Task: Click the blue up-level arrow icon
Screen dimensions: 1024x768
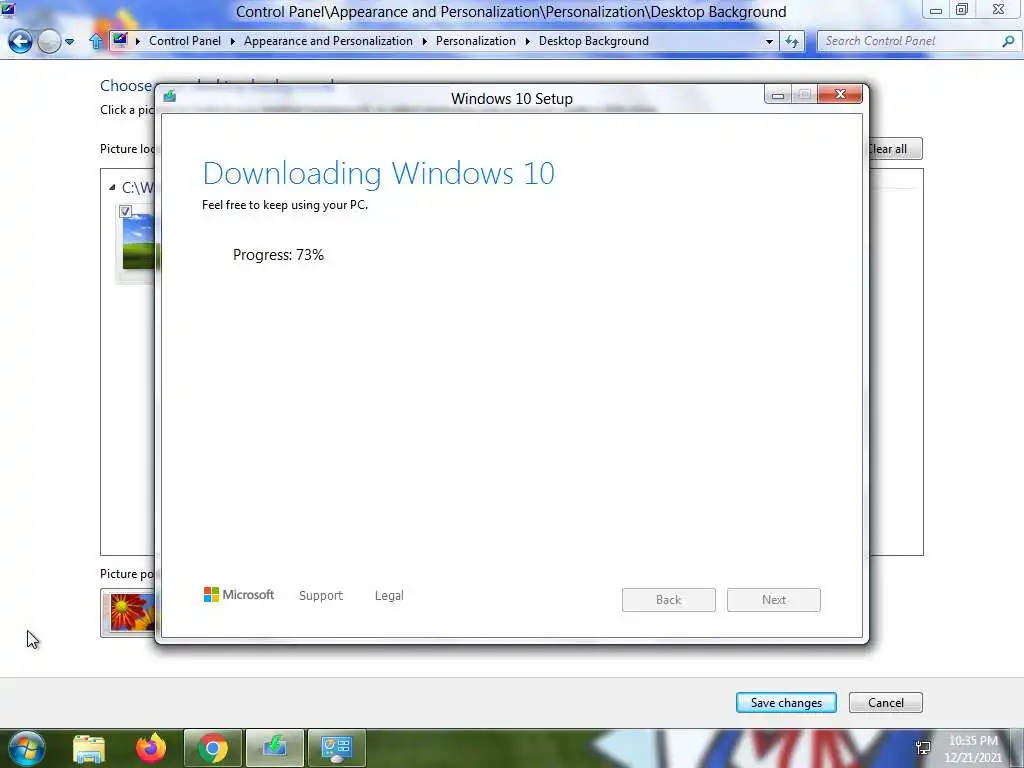Action: tap(95, 41)
